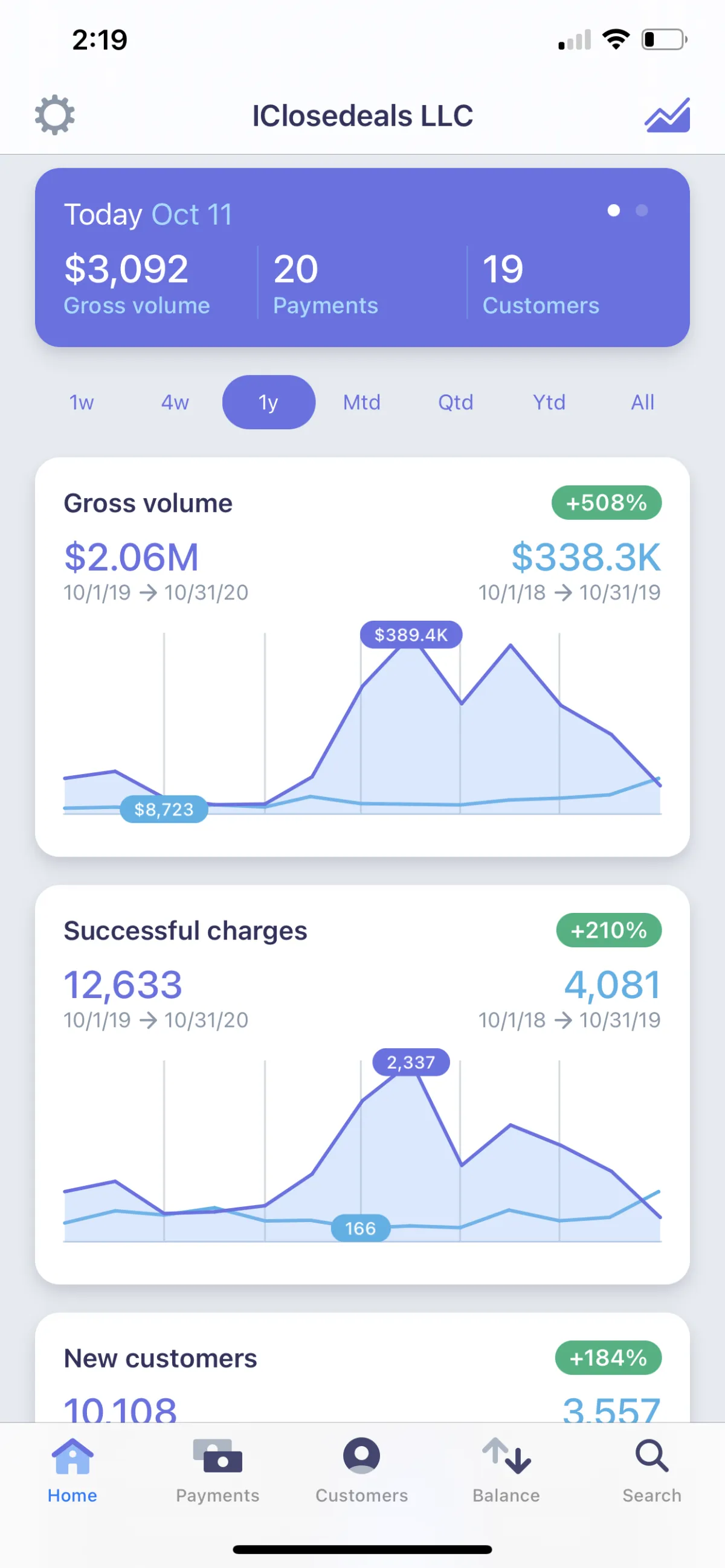Screen dimensions: 725x1568
Task: Tap the $338.3K previous period total
Action: [586, 557]
